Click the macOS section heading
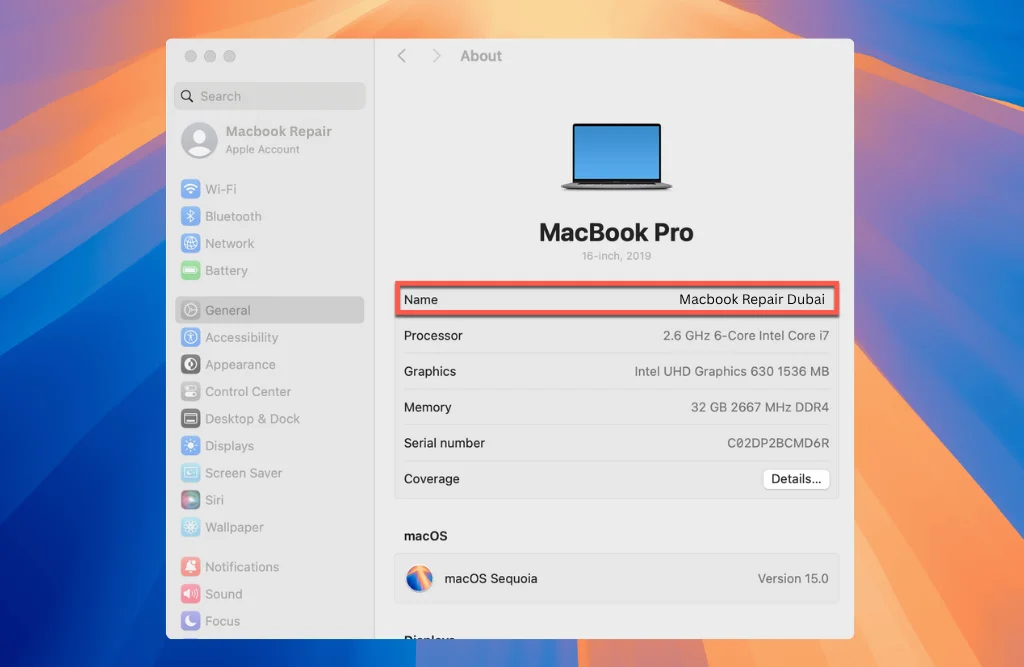The height and width of the screenshot is (667, 1024). pos(425,536)
